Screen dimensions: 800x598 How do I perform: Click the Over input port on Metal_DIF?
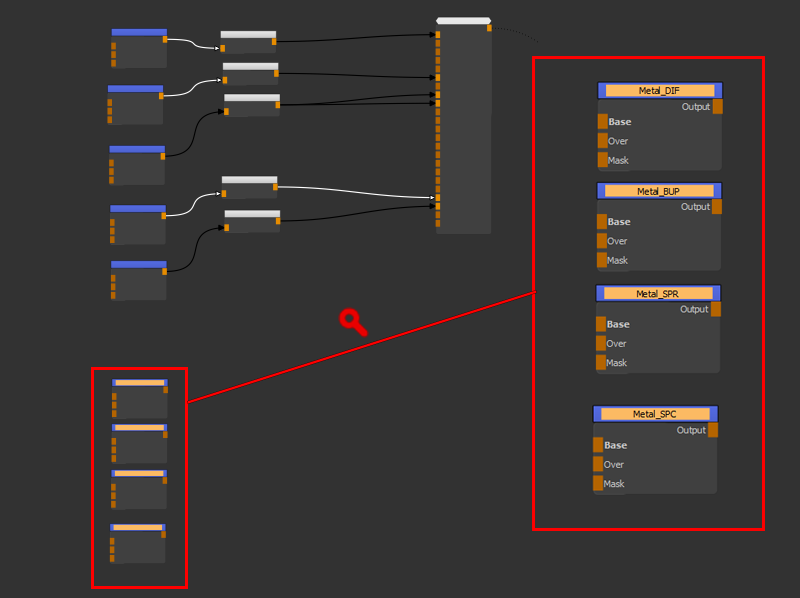coord(602,141)
